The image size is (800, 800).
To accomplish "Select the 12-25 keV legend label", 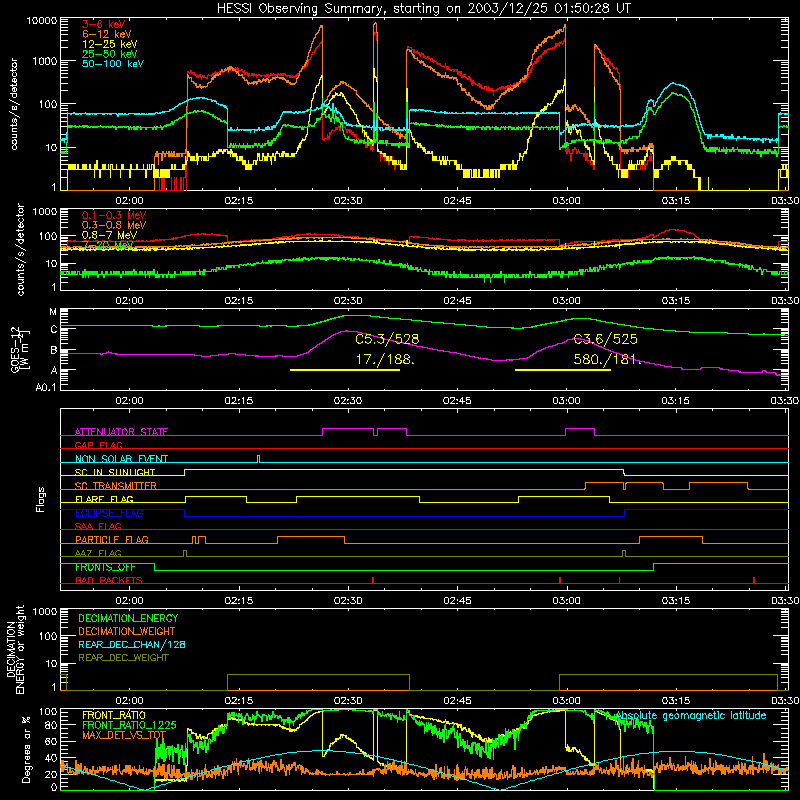I will [109, 44].
